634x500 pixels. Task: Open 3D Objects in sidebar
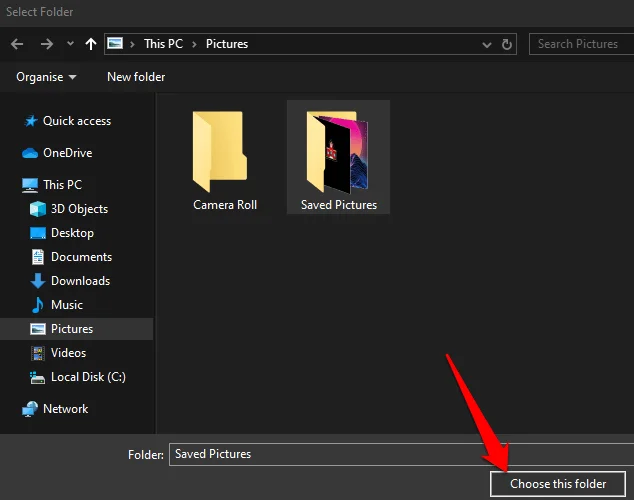point(79,209)
